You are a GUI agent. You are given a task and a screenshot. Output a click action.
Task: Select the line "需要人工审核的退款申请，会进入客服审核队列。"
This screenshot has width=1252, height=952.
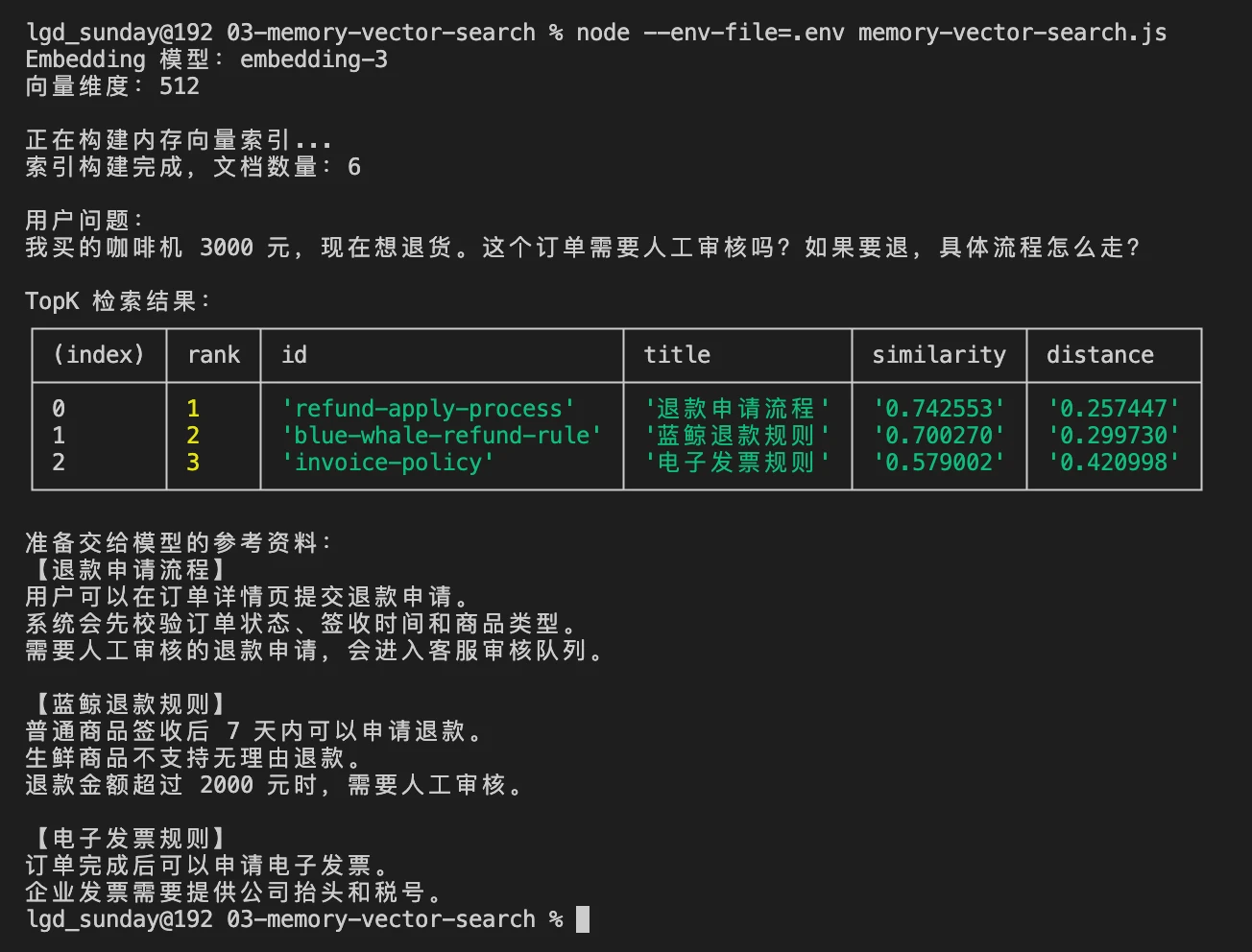[x=314, y=651]
